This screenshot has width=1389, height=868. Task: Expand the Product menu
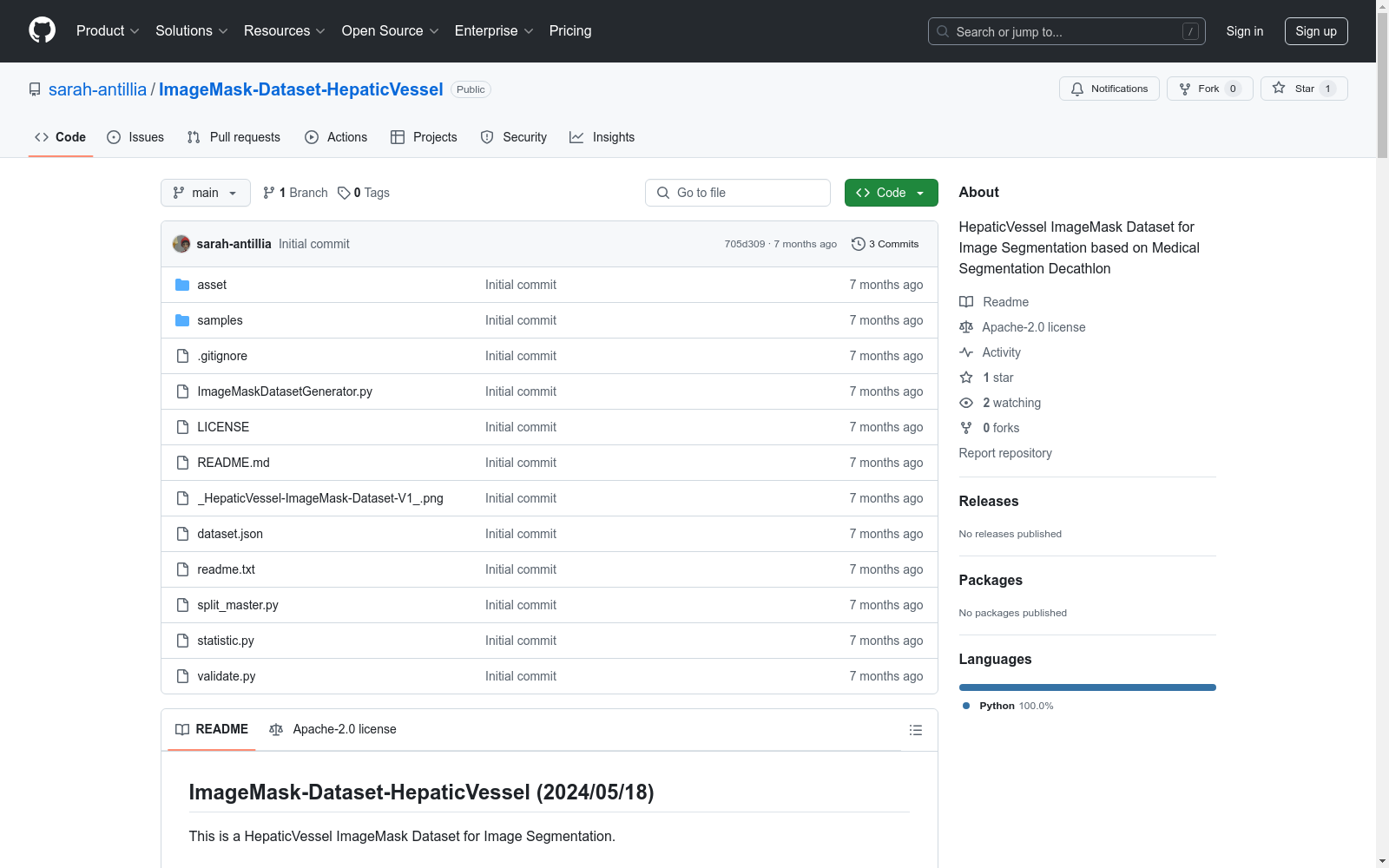(x=108, y=30)
